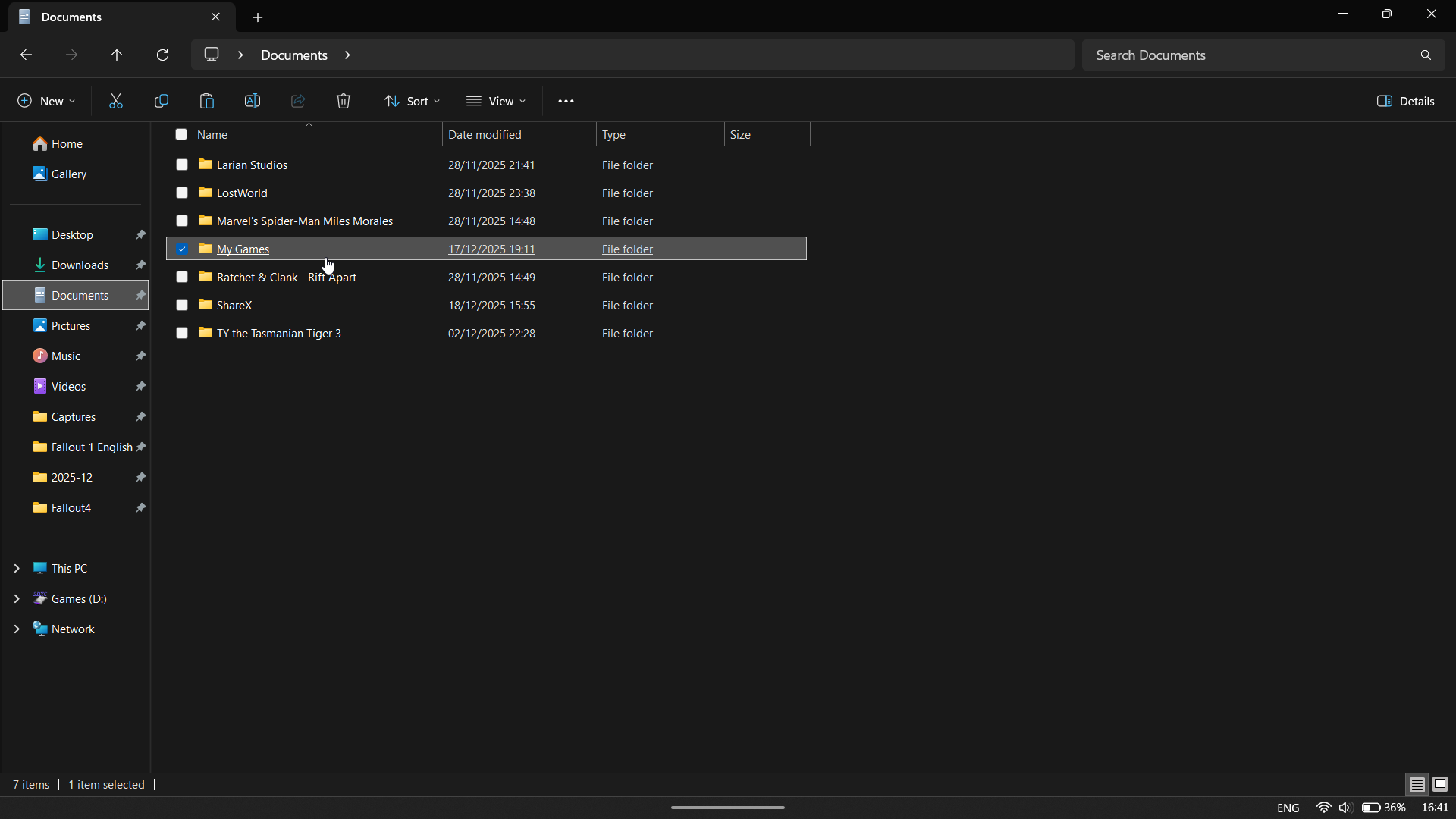
Task: Copy the selected item using the Copy icon
Action: pyautogui.click(x=161, y=101)
